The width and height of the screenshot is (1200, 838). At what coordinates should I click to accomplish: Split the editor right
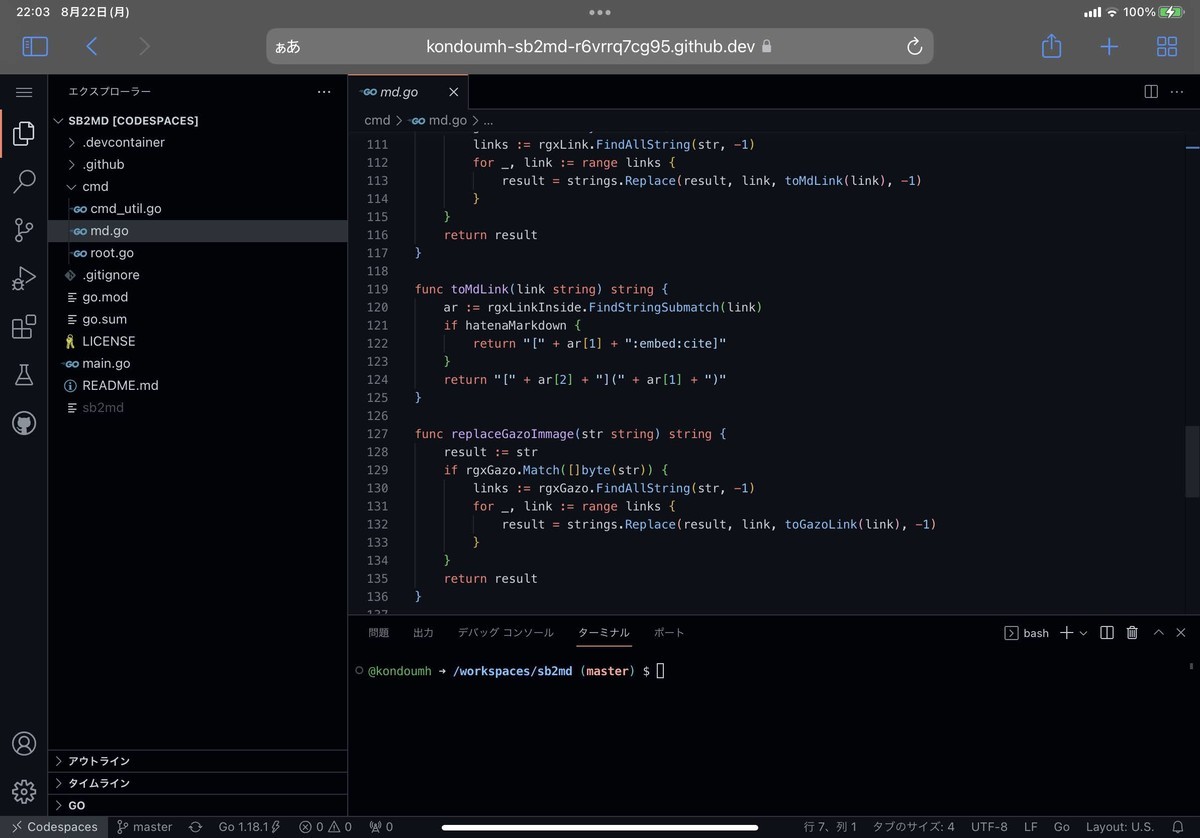point(1151,92)
